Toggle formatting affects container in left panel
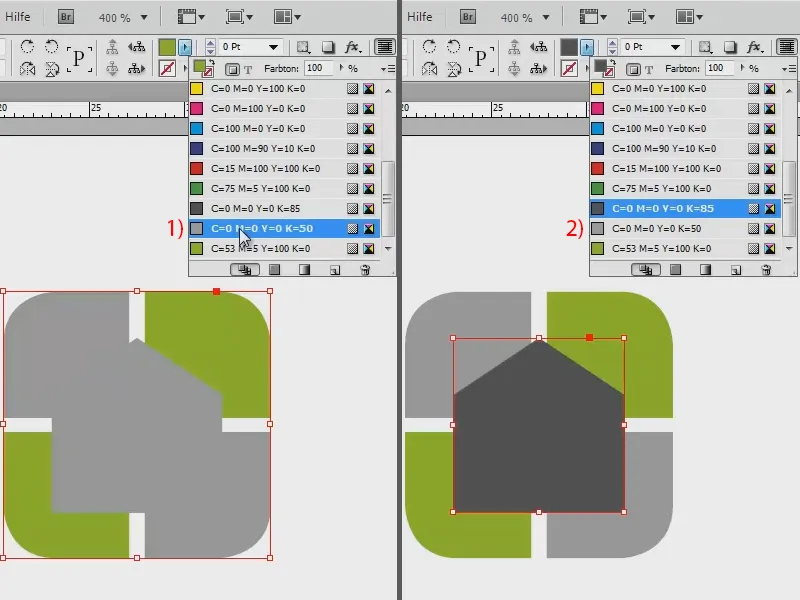 click(x=232, y=69)
